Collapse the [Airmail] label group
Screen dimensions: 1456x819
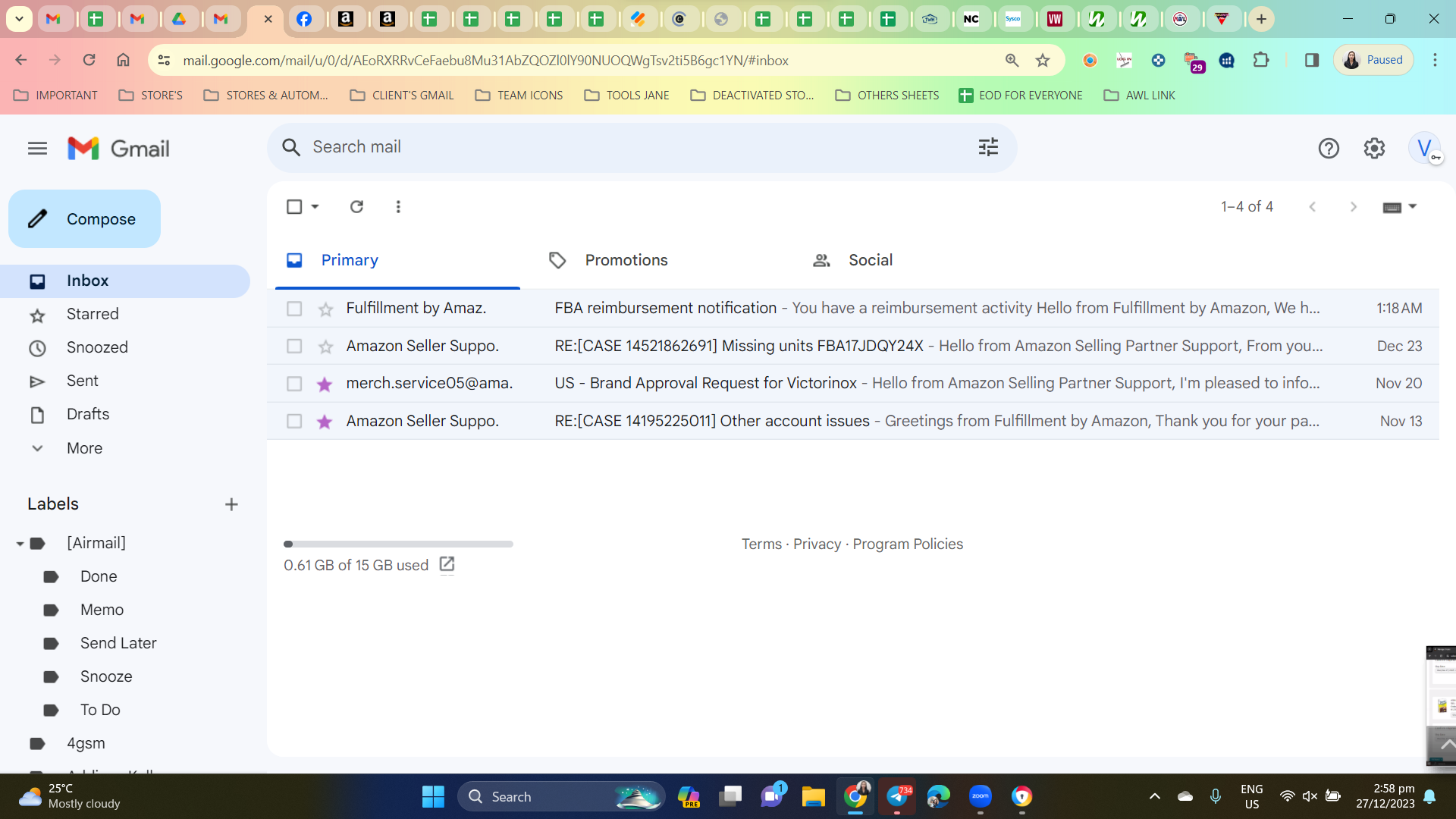point(20,544)
